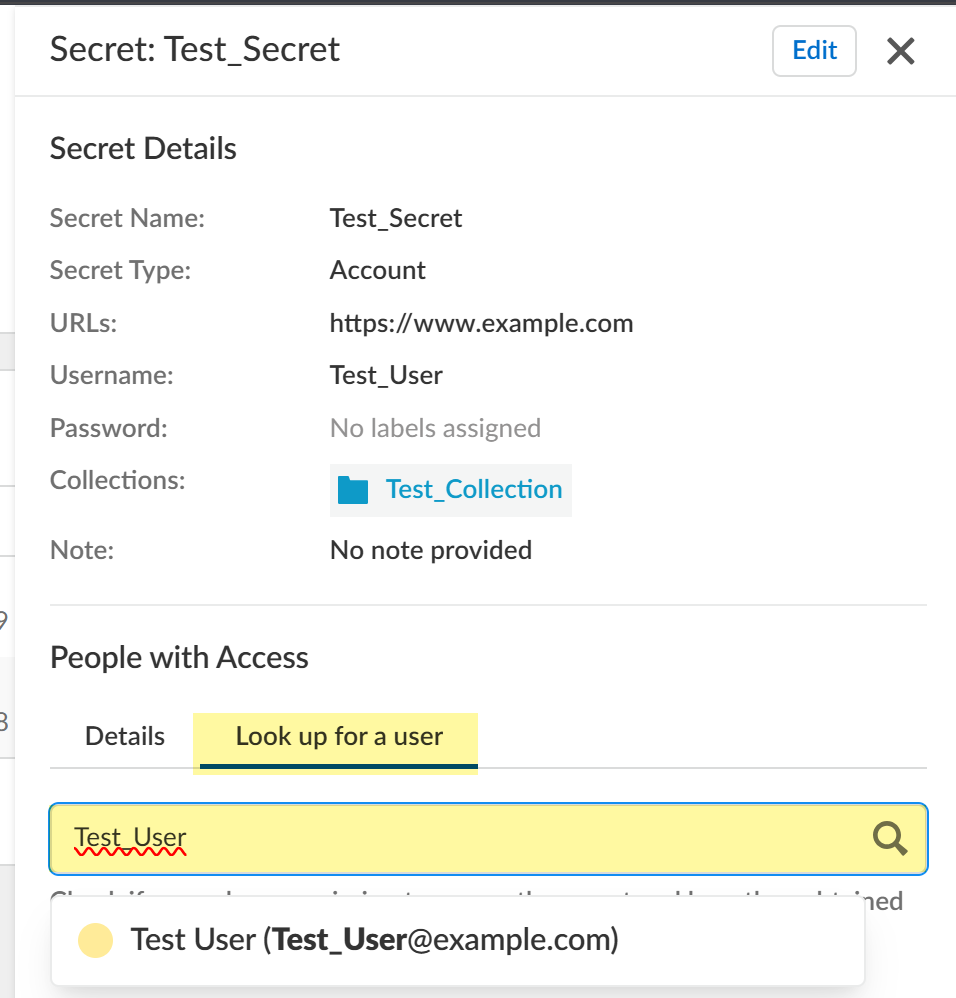956x998 pixels.
Task: Click the Secret Details heading
Action: point(143,149)
